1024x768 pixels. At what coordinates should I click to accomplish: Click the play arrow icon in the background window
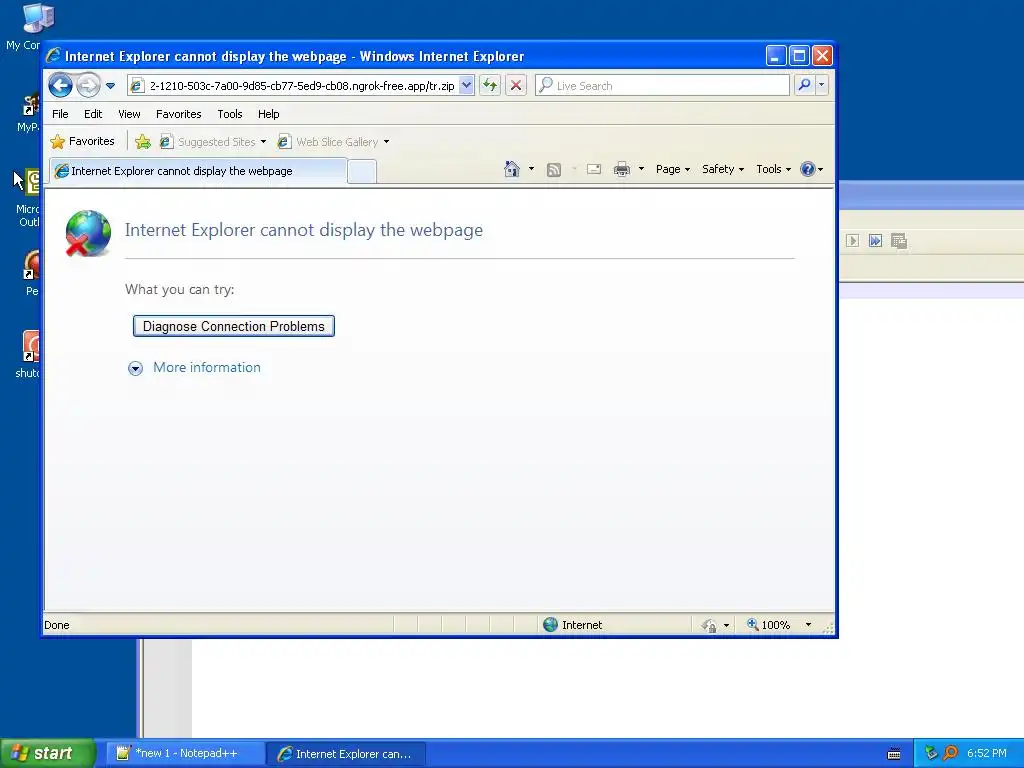852,241
